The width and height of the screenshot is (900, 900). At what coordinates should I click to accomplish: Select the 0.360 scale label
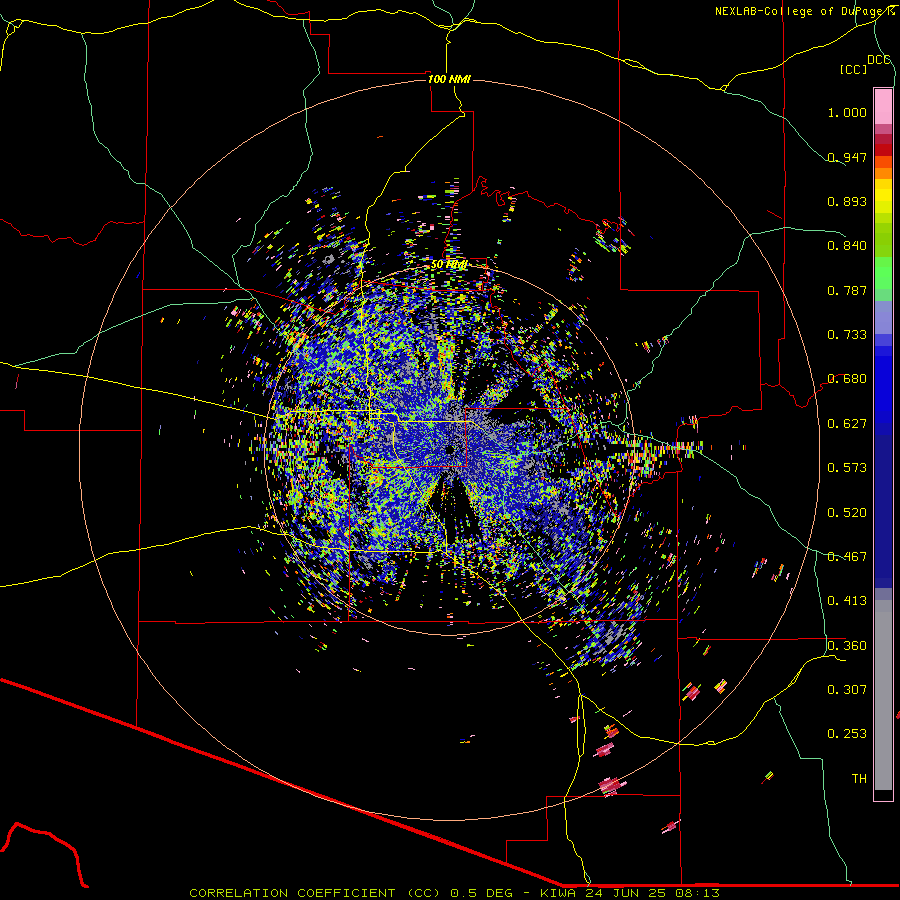847,646
